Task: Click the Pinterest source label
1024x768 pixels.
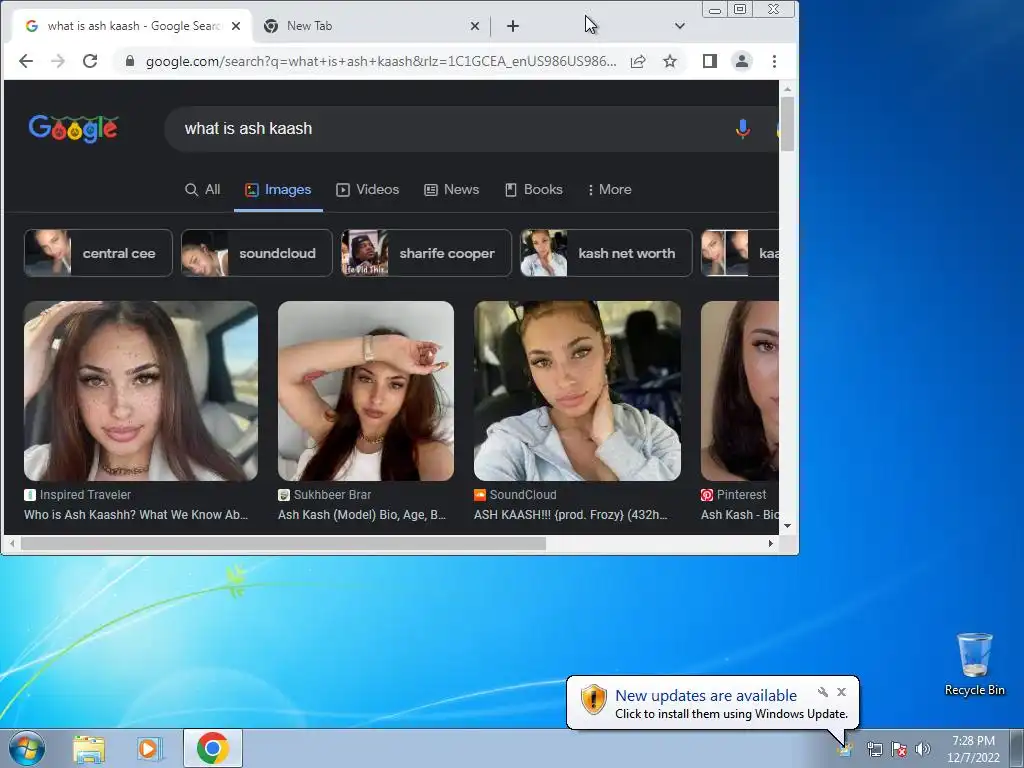Action: coord(733,494)
